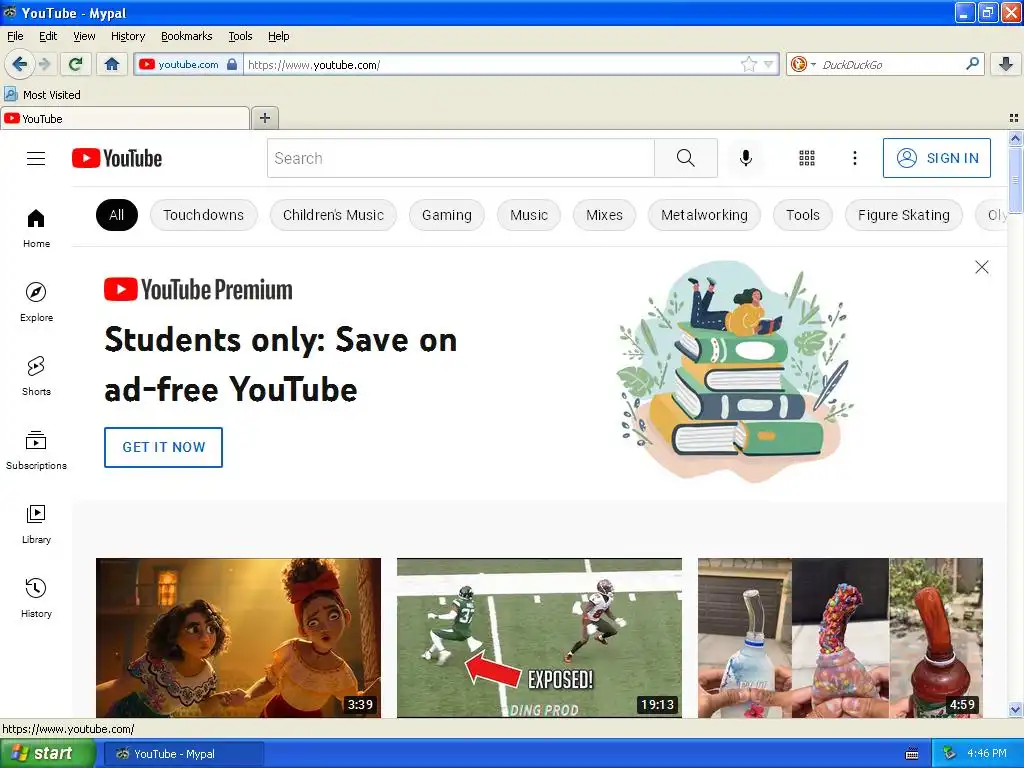Open the YouTube hamburger guide menu
1024x768 pixels.
click(36, 158)
